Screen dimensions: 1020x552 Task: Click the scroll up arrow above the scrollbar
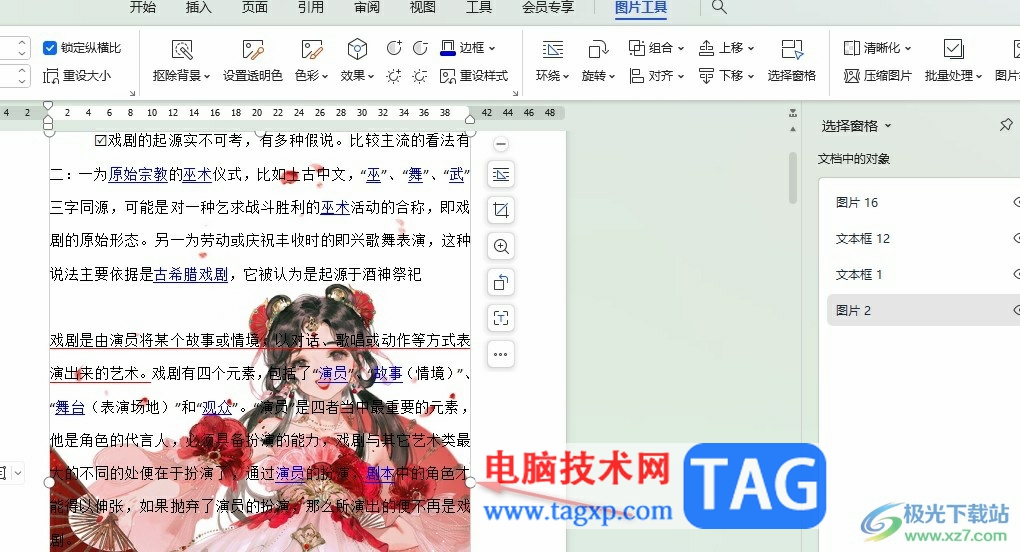792,129
